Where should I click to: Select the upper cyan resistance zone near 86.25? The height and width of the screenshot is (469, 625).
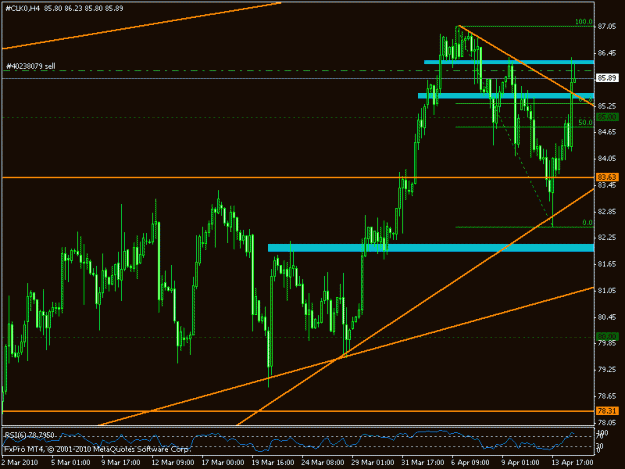coord(509,62)
